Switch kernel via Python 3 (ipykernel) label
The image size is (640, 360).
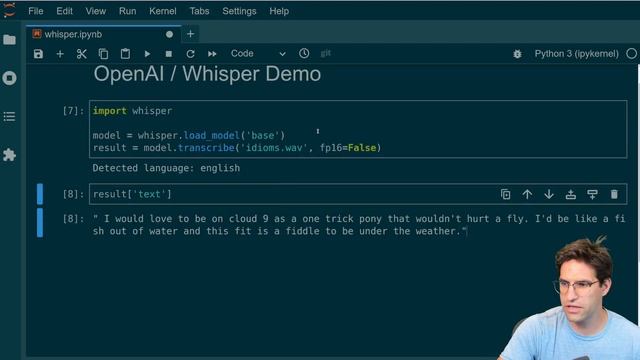coord(576,54)
